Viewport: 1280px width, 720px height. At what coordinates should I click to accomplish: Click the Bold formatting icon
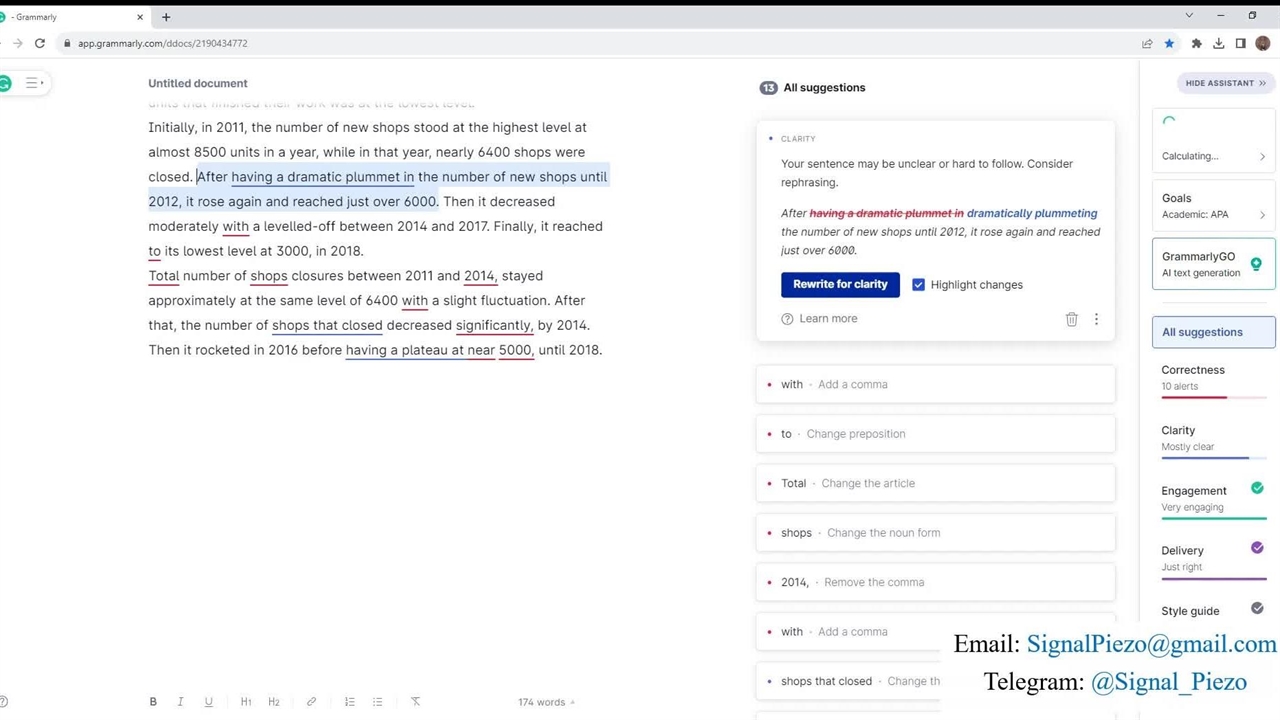[x=153, y=702]
